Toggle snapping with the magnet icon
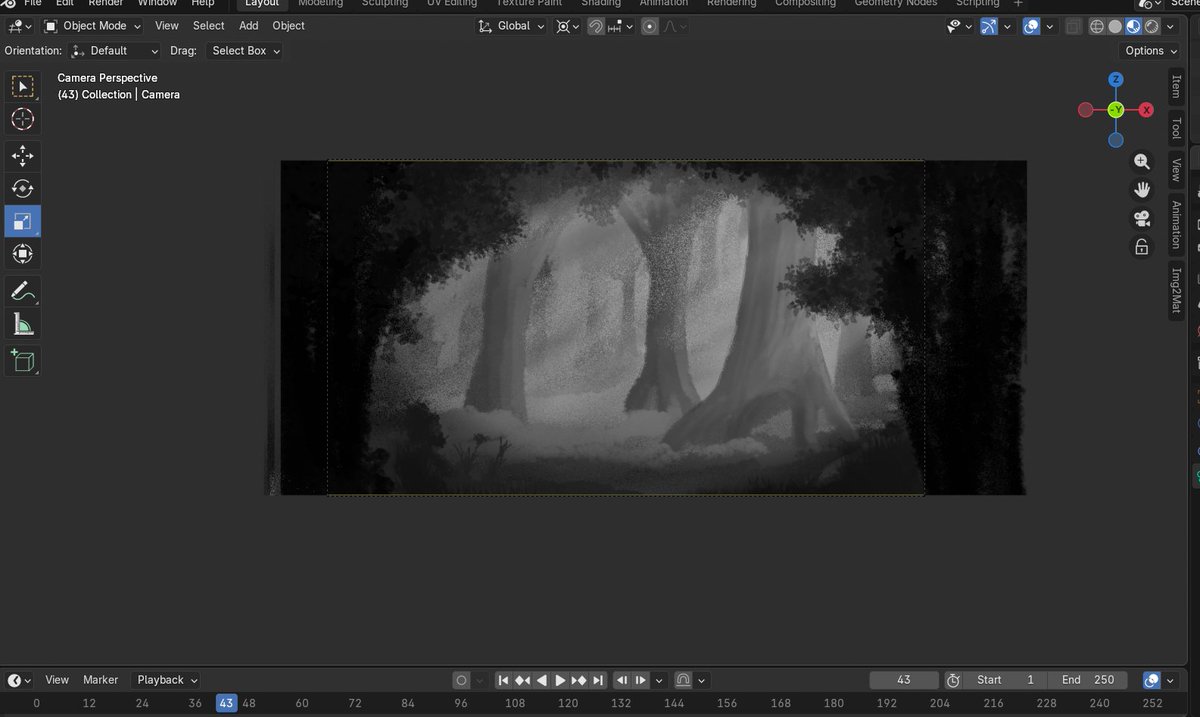 point(596,26)
